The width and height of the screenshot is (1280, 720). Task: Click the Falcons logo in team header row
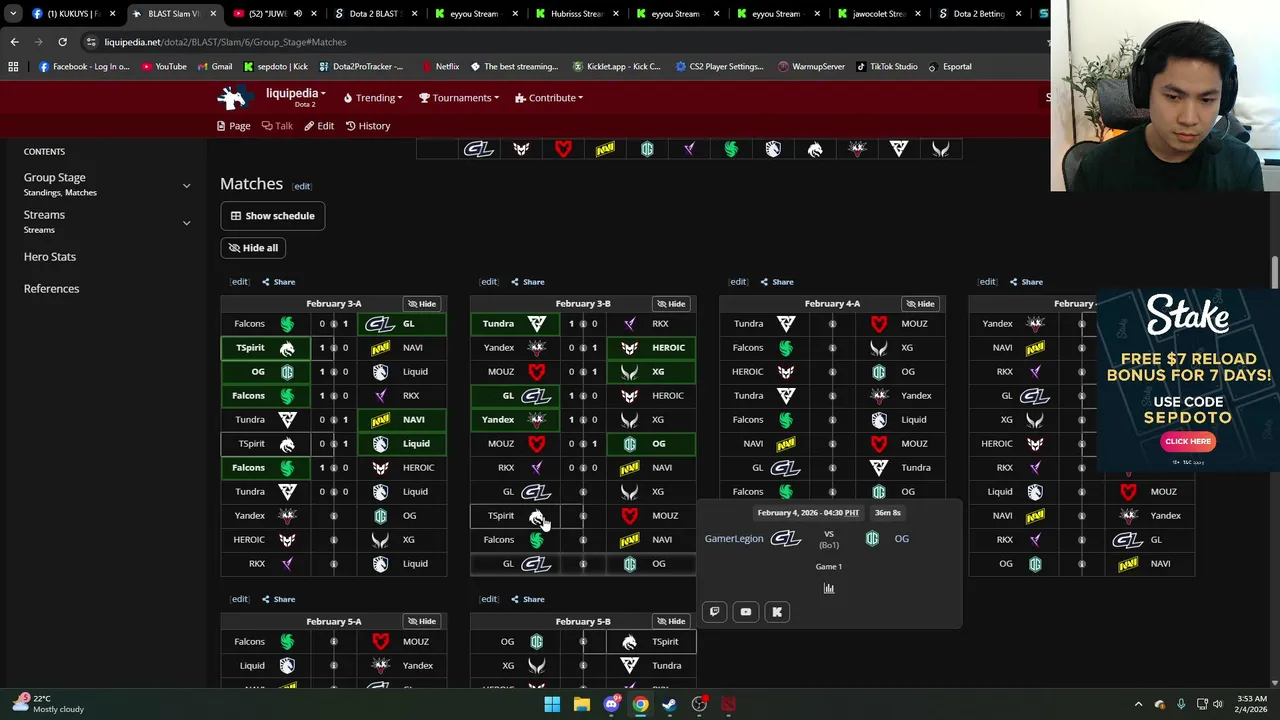tap(731, 149)
